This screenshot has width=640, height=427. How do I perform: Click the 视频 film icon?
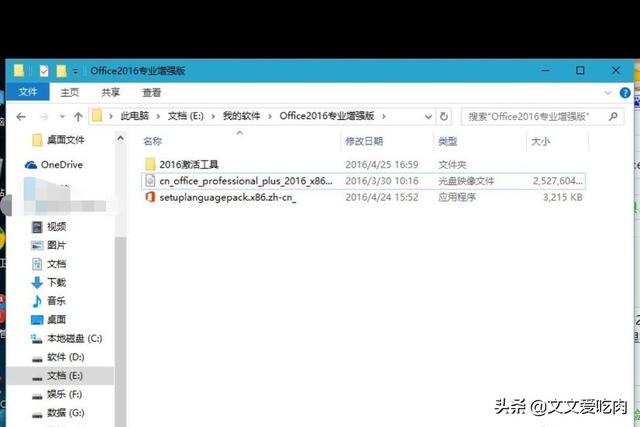click(37, 227)
